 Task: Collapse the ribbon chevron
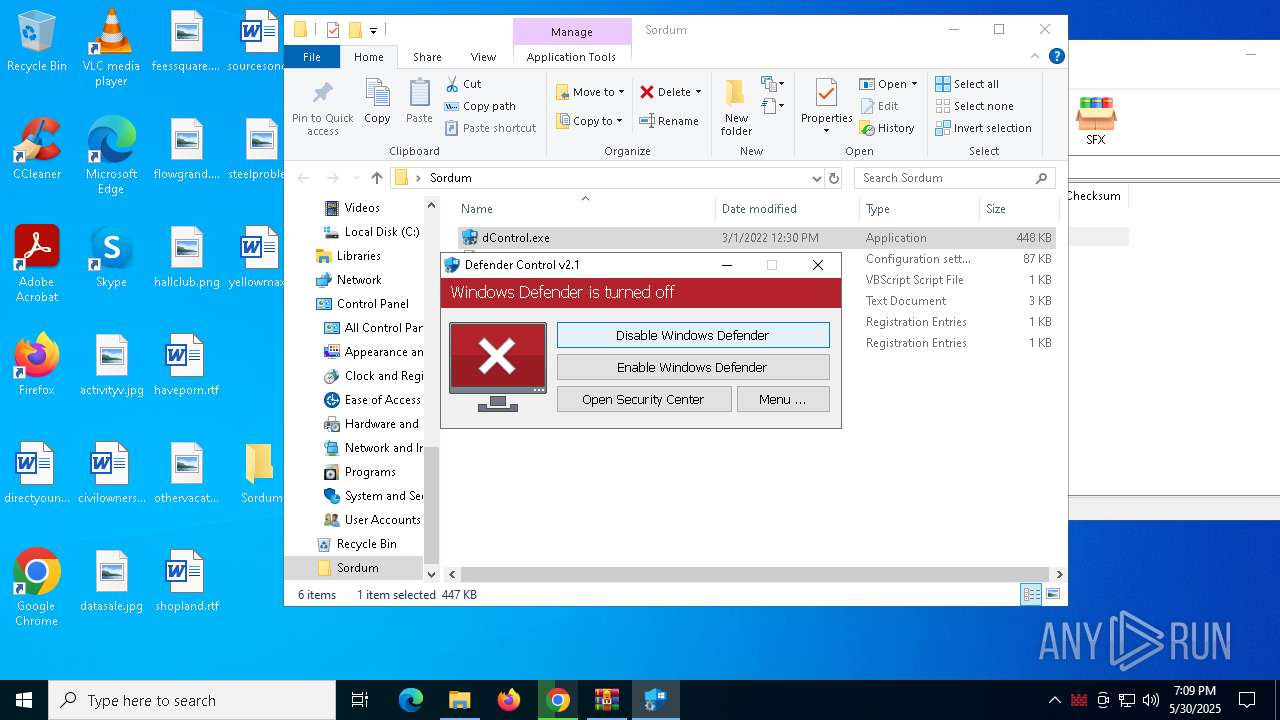click(x=1036, y=57)
